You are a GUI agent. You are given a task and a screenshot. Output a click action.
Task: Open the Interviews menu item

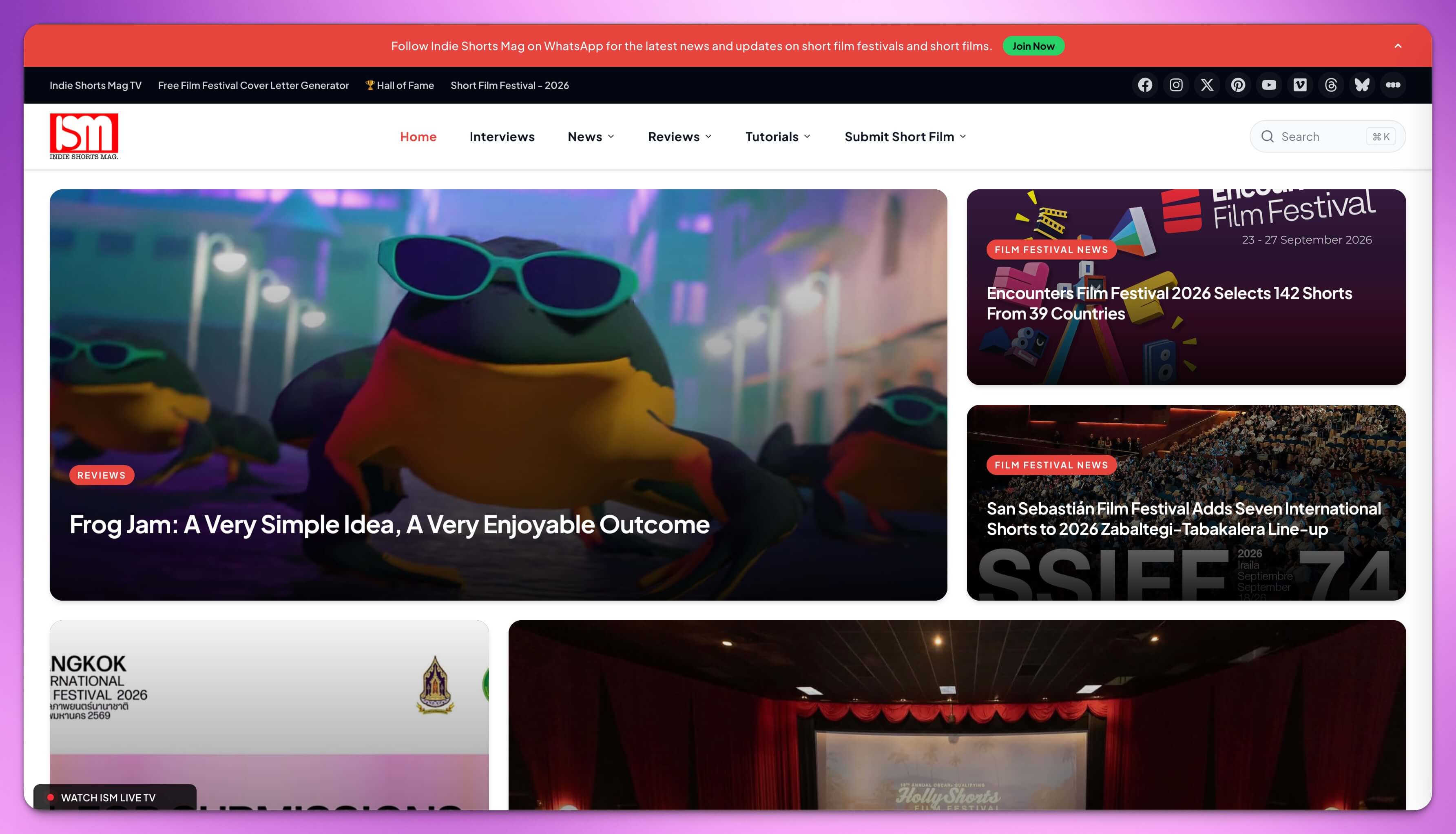click(x=502, y=136)
